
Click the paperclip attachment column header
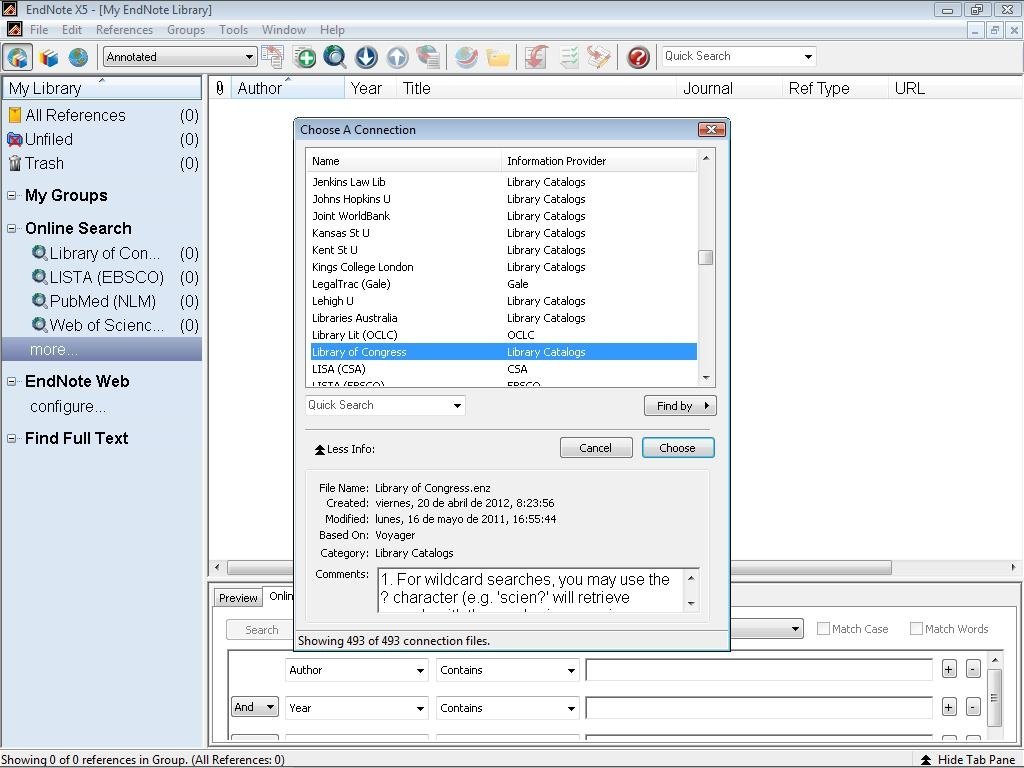(220, 88)
